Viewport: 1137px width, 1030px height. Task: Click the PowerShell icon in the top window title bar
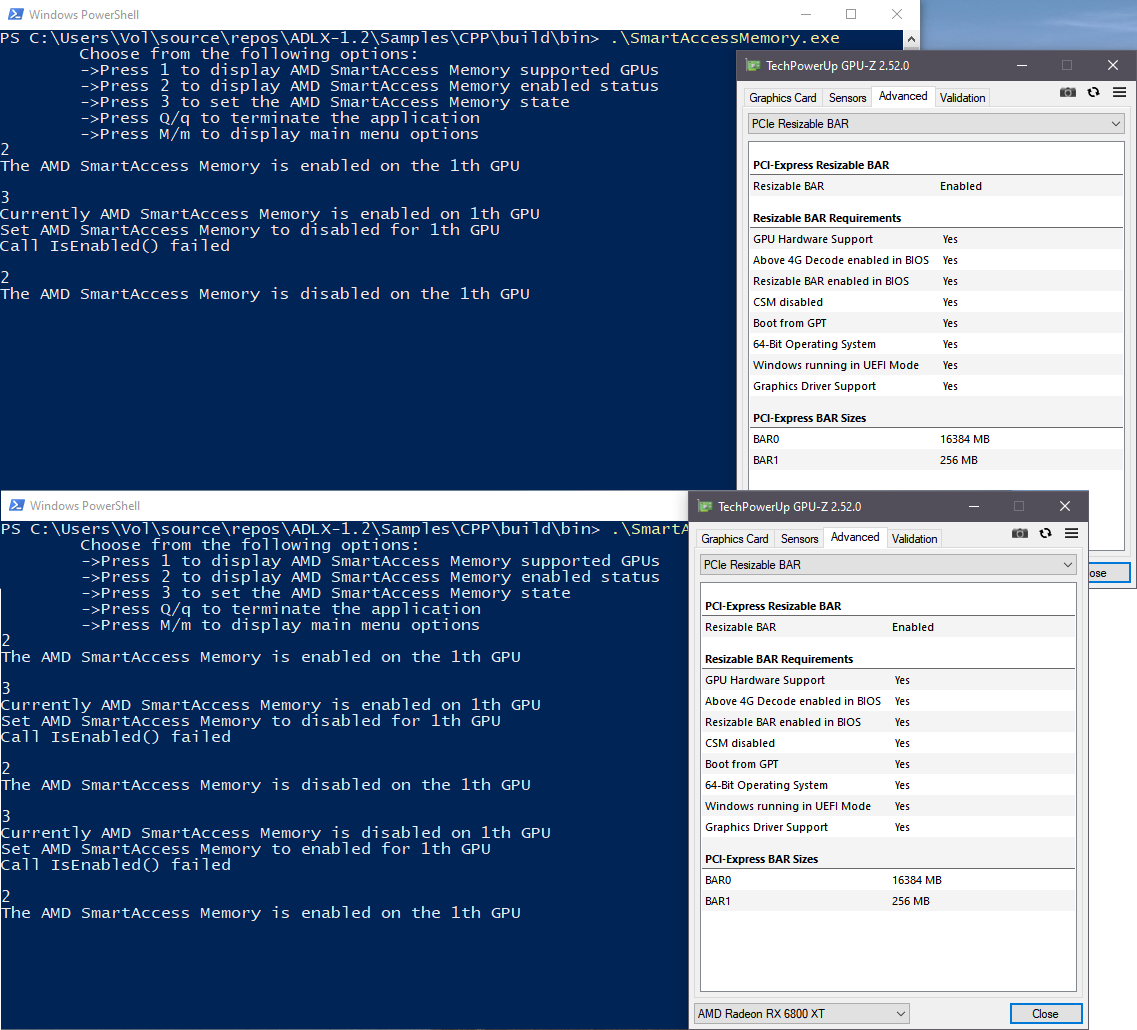(15, 14)
